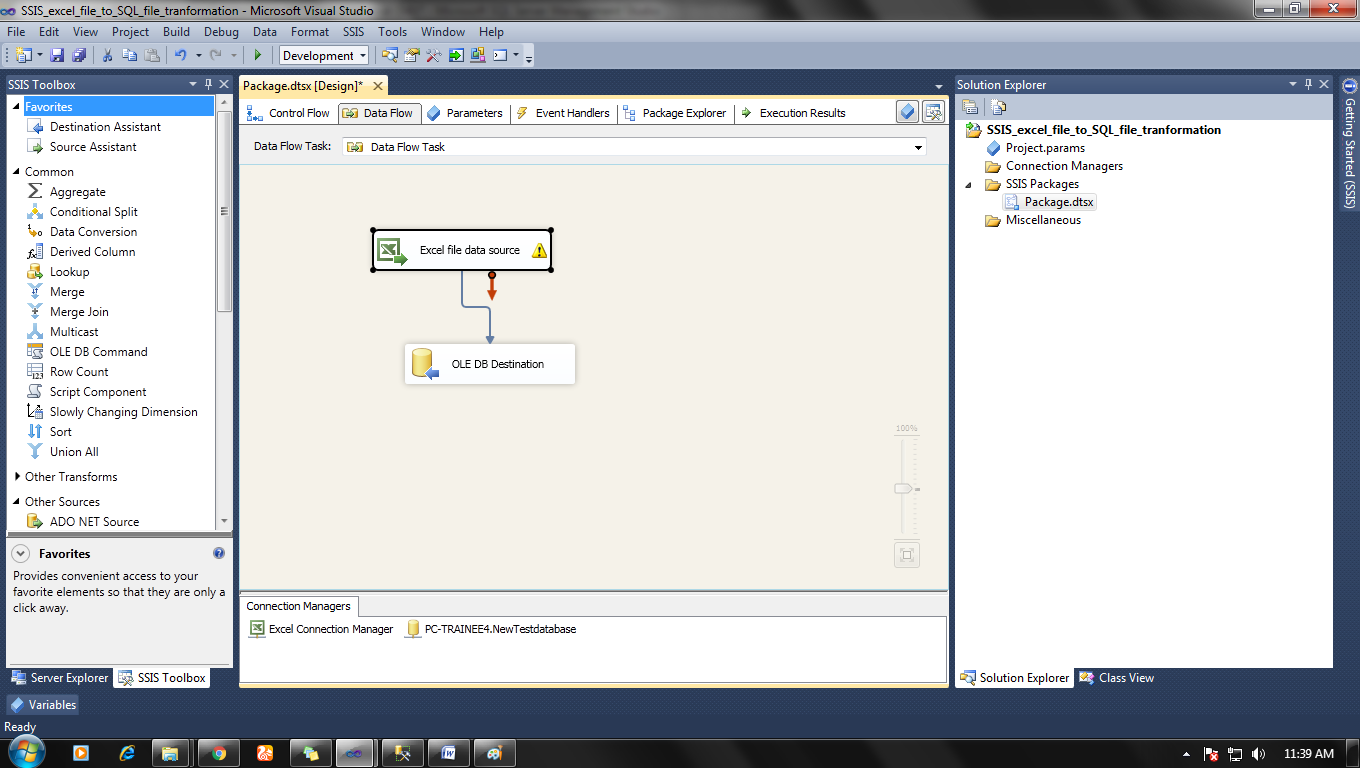Select the PC-TRAINEE4.NewTestdatabase connection
Viewport: 1360px width, 768px height.
click(x=492, y=629)
